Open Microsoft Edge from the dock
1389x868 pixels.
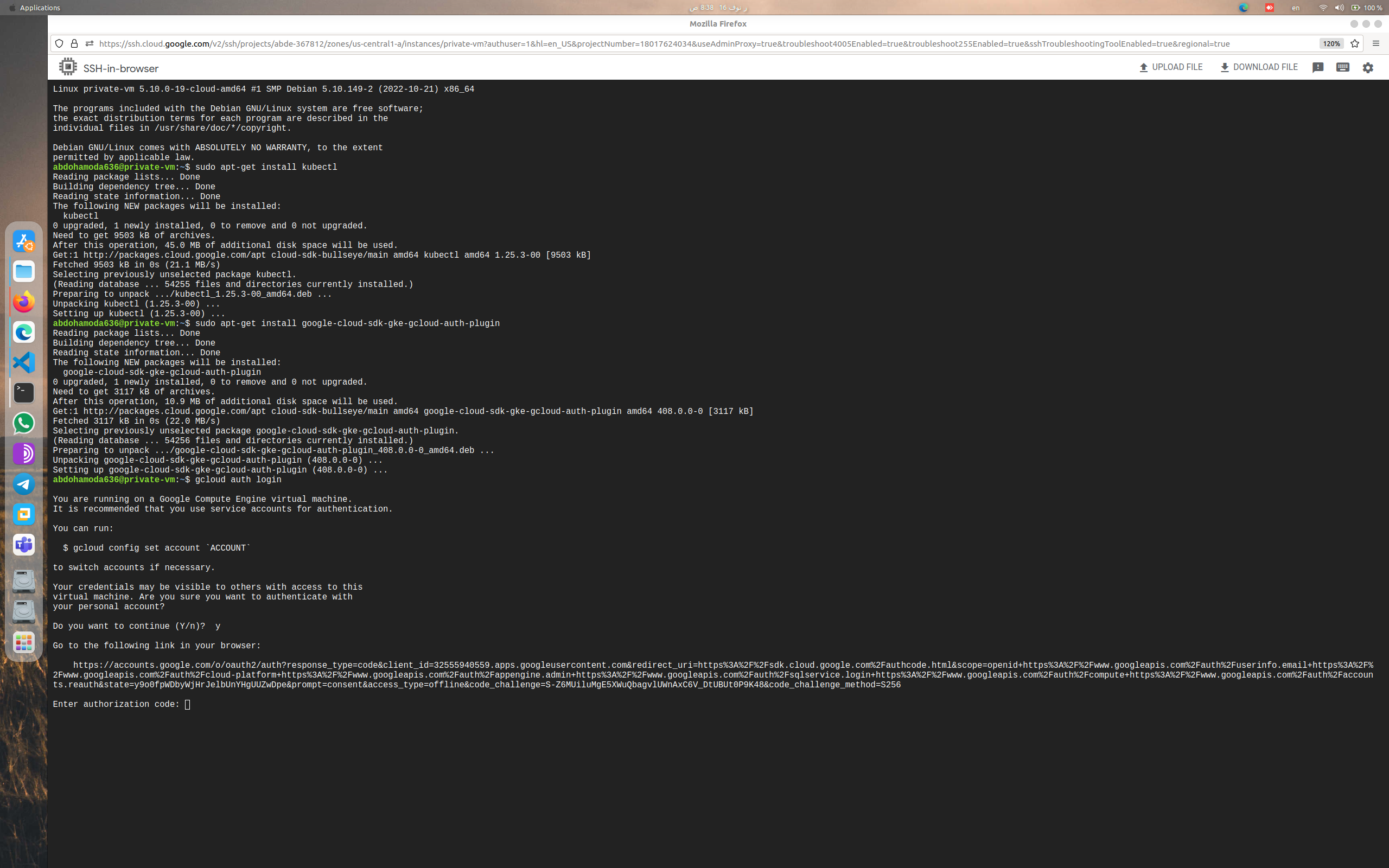[23, 333]
